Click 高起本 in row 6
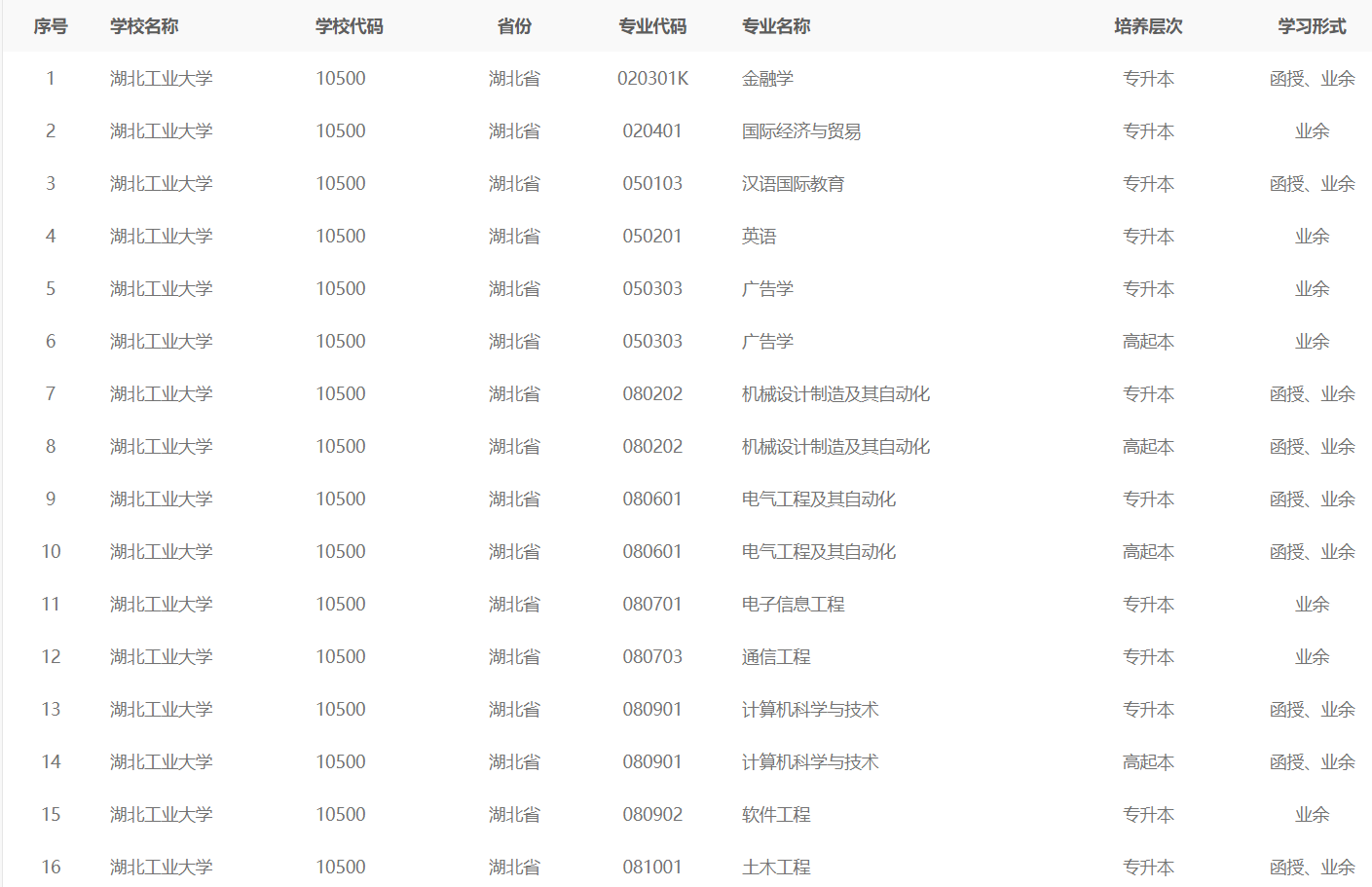The image size is (1372, 887). pos(1148,342)
